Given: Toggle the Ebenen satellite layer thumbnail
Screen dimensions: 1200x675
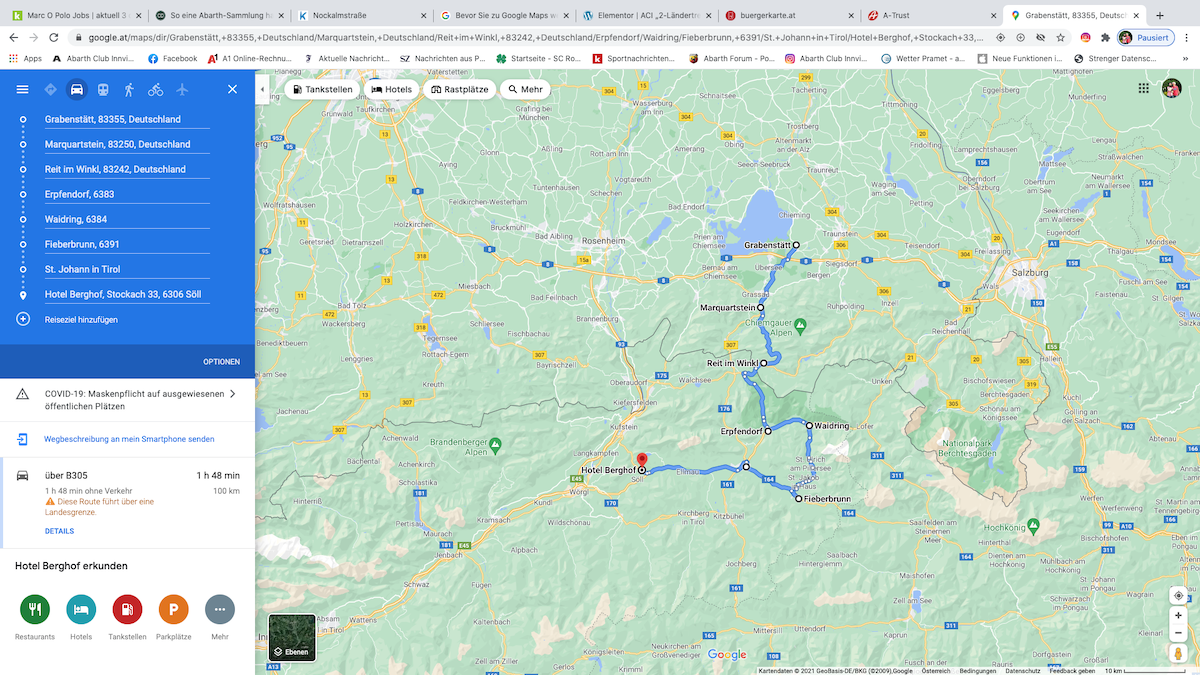Looking at the screenshot, I should point(292,638).
